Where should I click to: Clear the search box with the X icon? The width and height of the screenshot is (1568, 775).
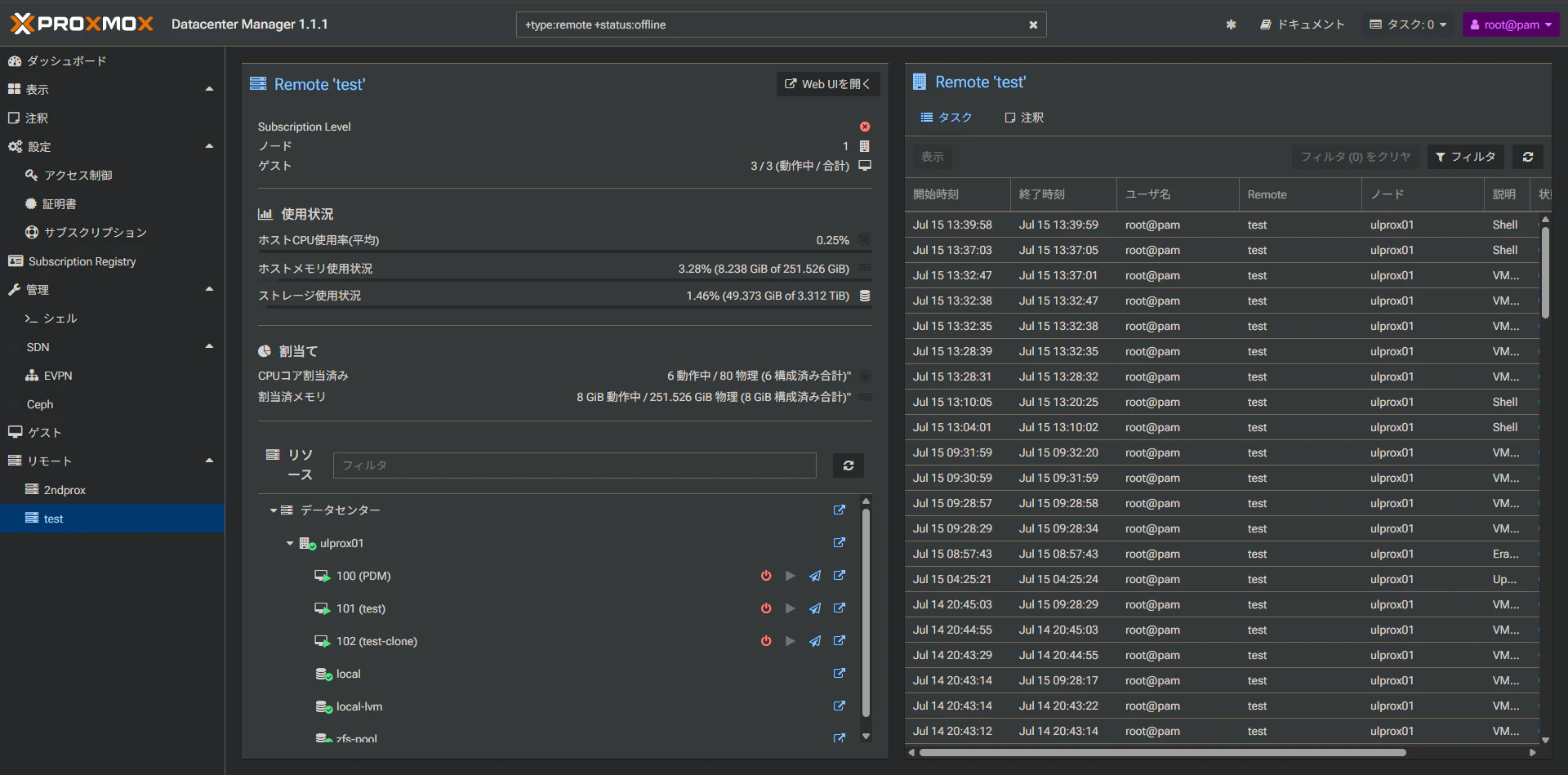coord(1033,24)
